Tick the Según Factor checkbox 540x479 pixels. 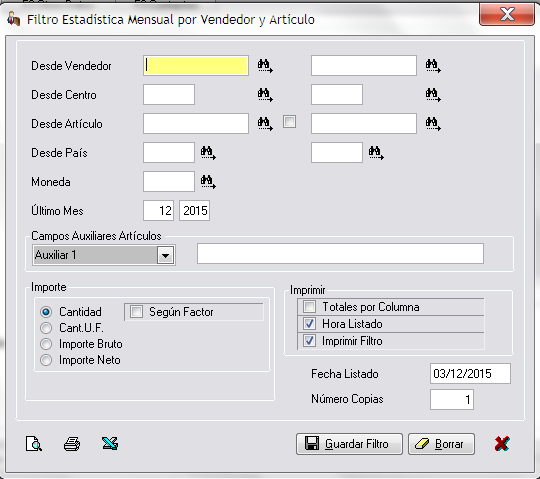coord(136,312)
